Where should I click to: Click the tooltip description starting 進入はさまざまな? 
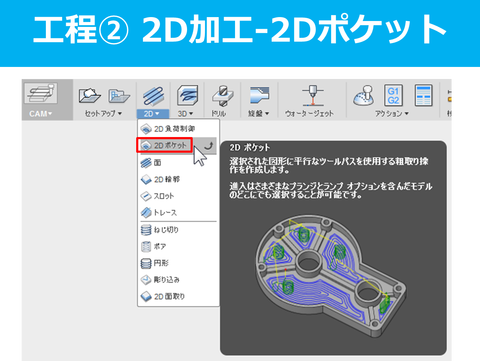[331, 190]
